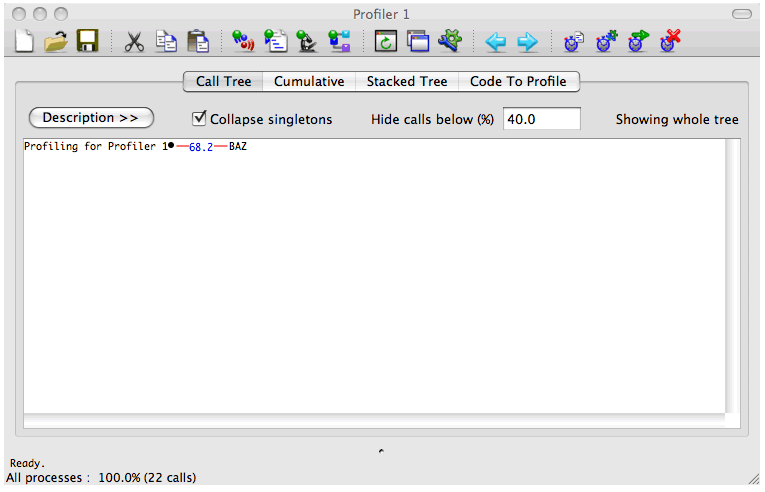Click the New document icon

24,41
